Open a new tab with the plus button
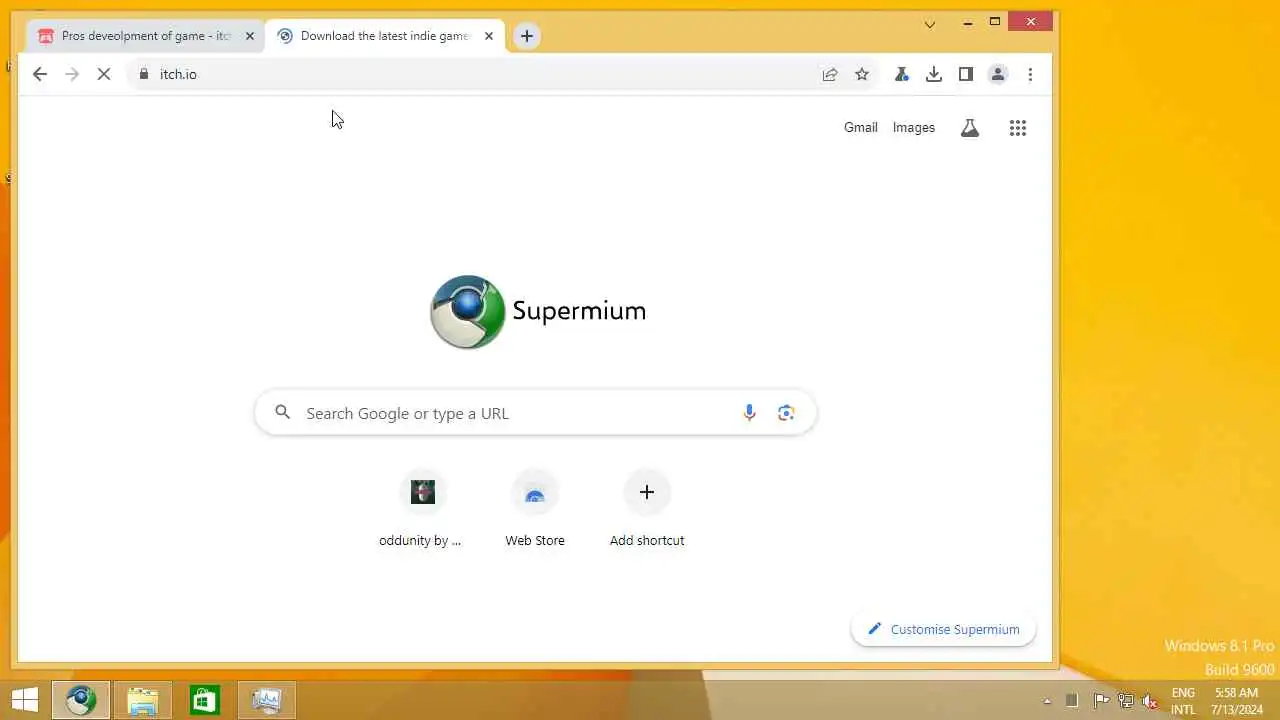The height and width of the screenshot is (720, 1280). coord(527,36)
